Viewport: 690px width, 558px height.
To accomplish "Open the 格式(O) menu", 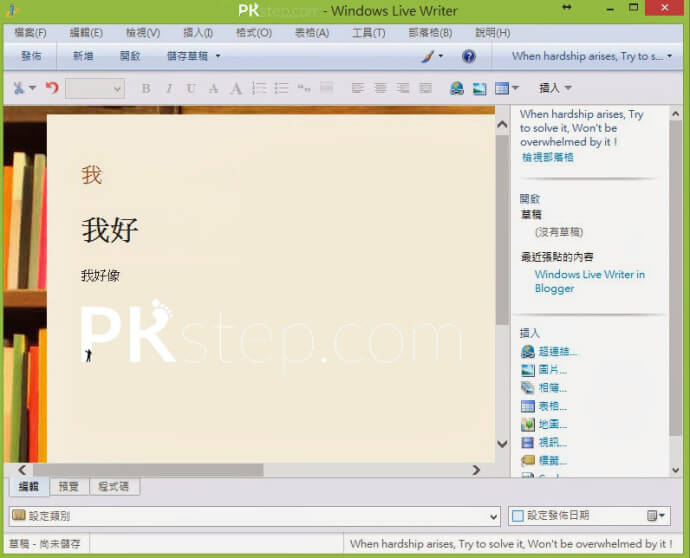I will pyautogui.click(x=254, y=33).
